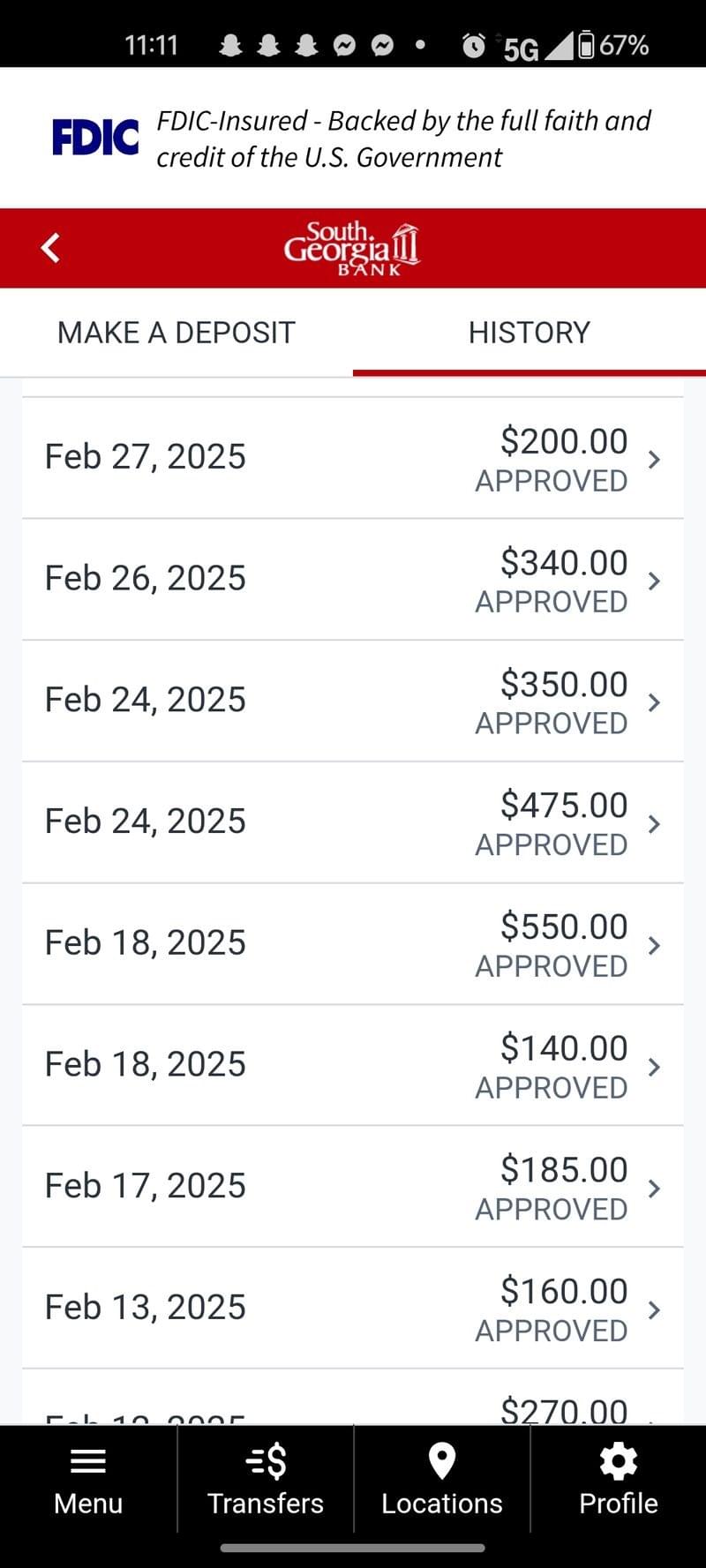This screenshot has width=706, height=1568.
Task: Tap the alarm clock status icon
Action: tap(474, 45)
